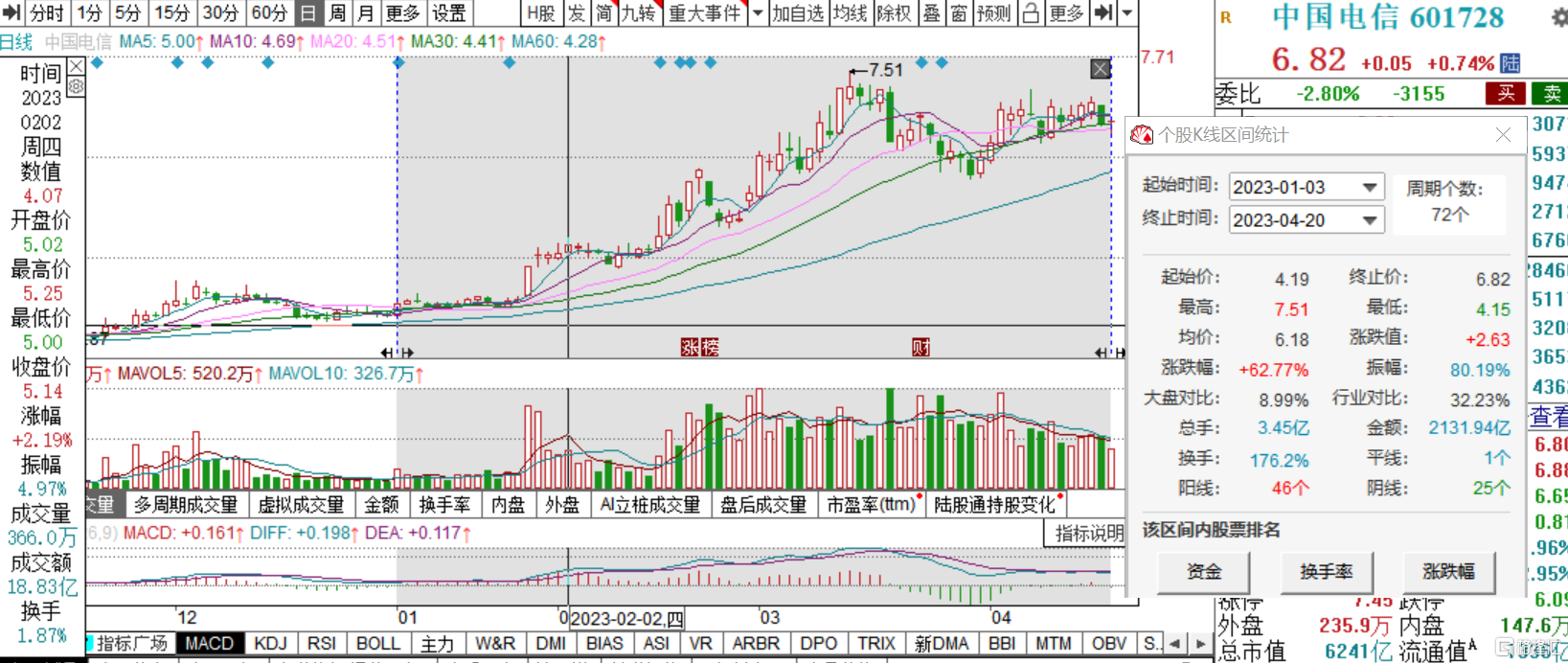1568x663 pixels.
Task: Close the shaded interval selection on chart
Action: [x=1101, y=69]
